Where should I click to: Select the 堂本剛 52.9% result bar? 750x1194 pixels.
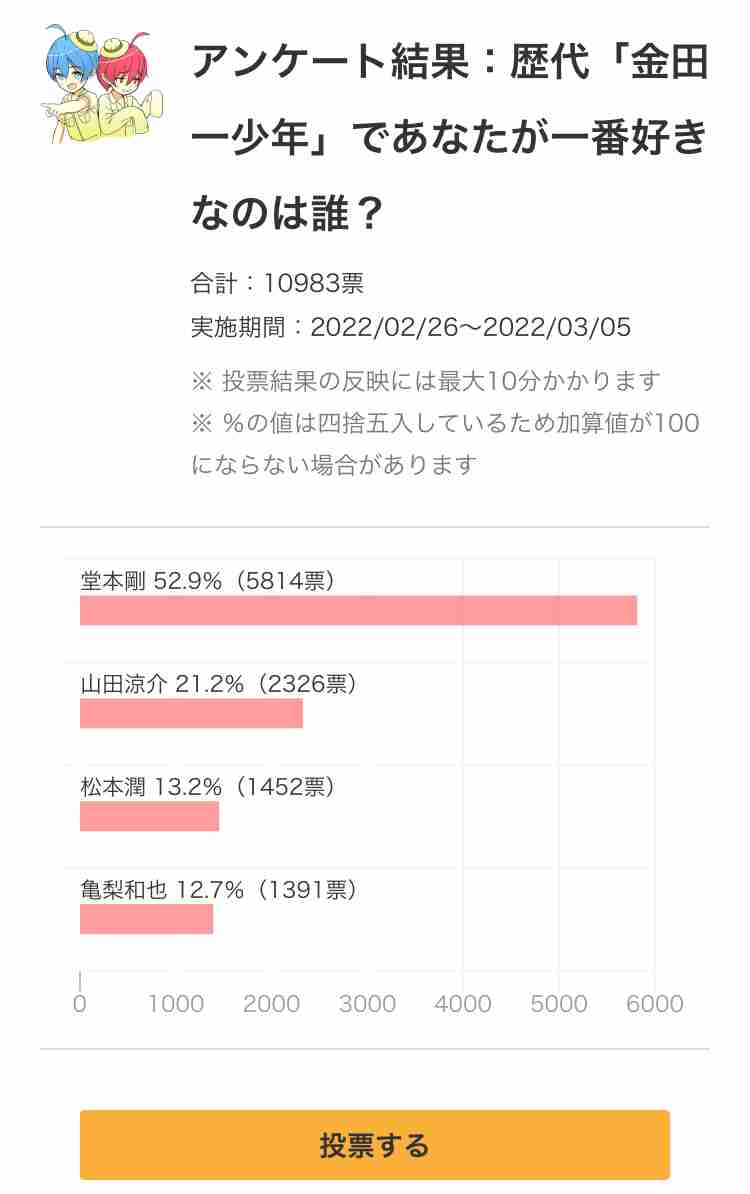[x=359, y=611]
